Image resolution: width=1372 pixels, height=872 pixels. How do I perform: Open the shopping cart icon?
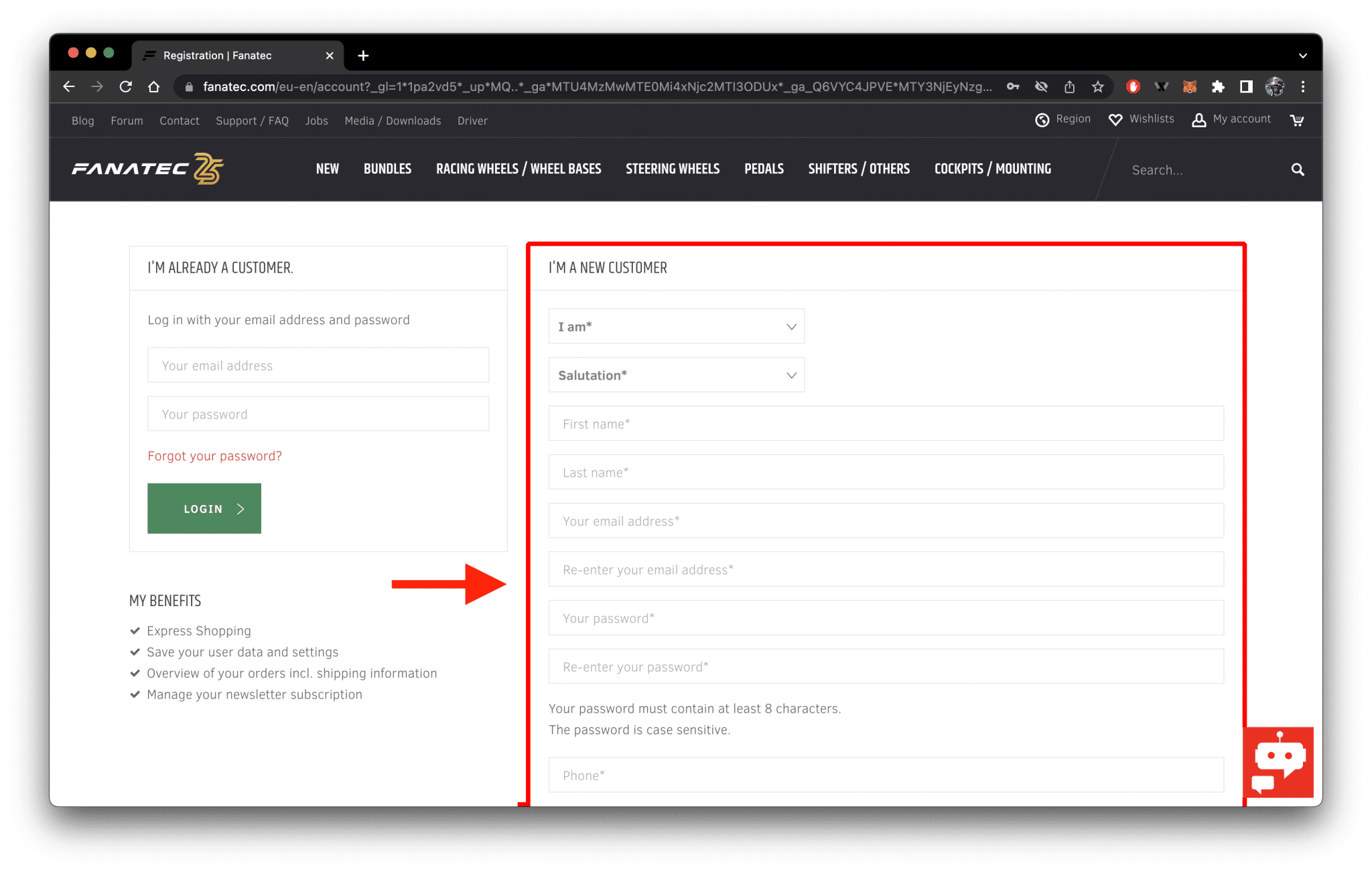click(1297, 120)
